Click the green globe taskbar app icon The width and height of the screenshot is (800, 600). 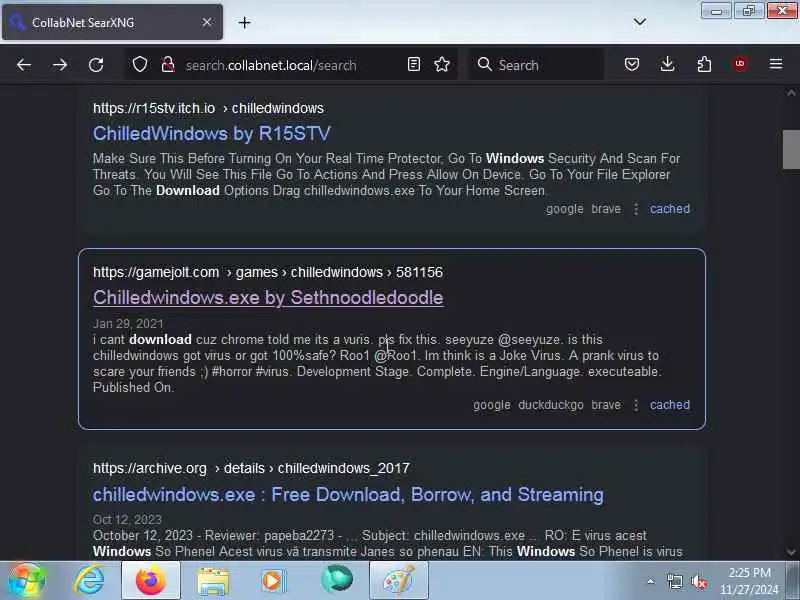pyautogui.click(x=337, y=580)
